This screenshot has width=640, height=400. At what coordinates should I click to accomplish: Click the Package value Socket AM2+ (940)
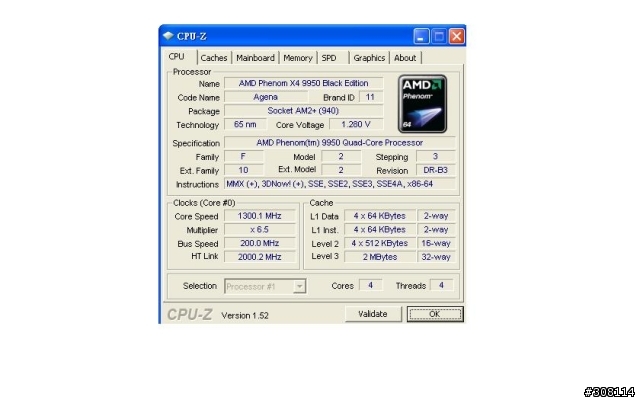pyautogui.click(x=304, y=111)
